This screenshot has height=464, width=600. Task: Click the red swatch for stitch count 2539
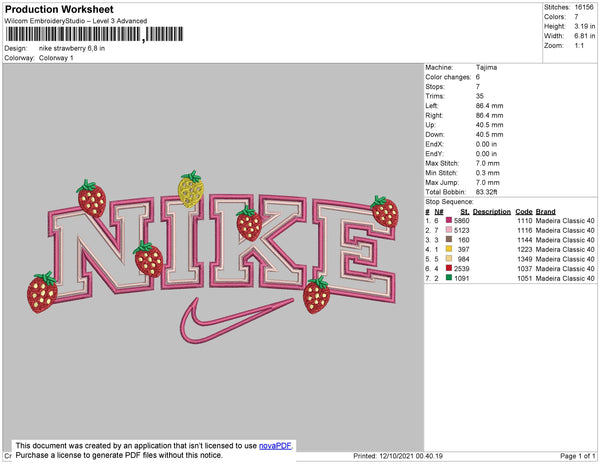point(449,268)
